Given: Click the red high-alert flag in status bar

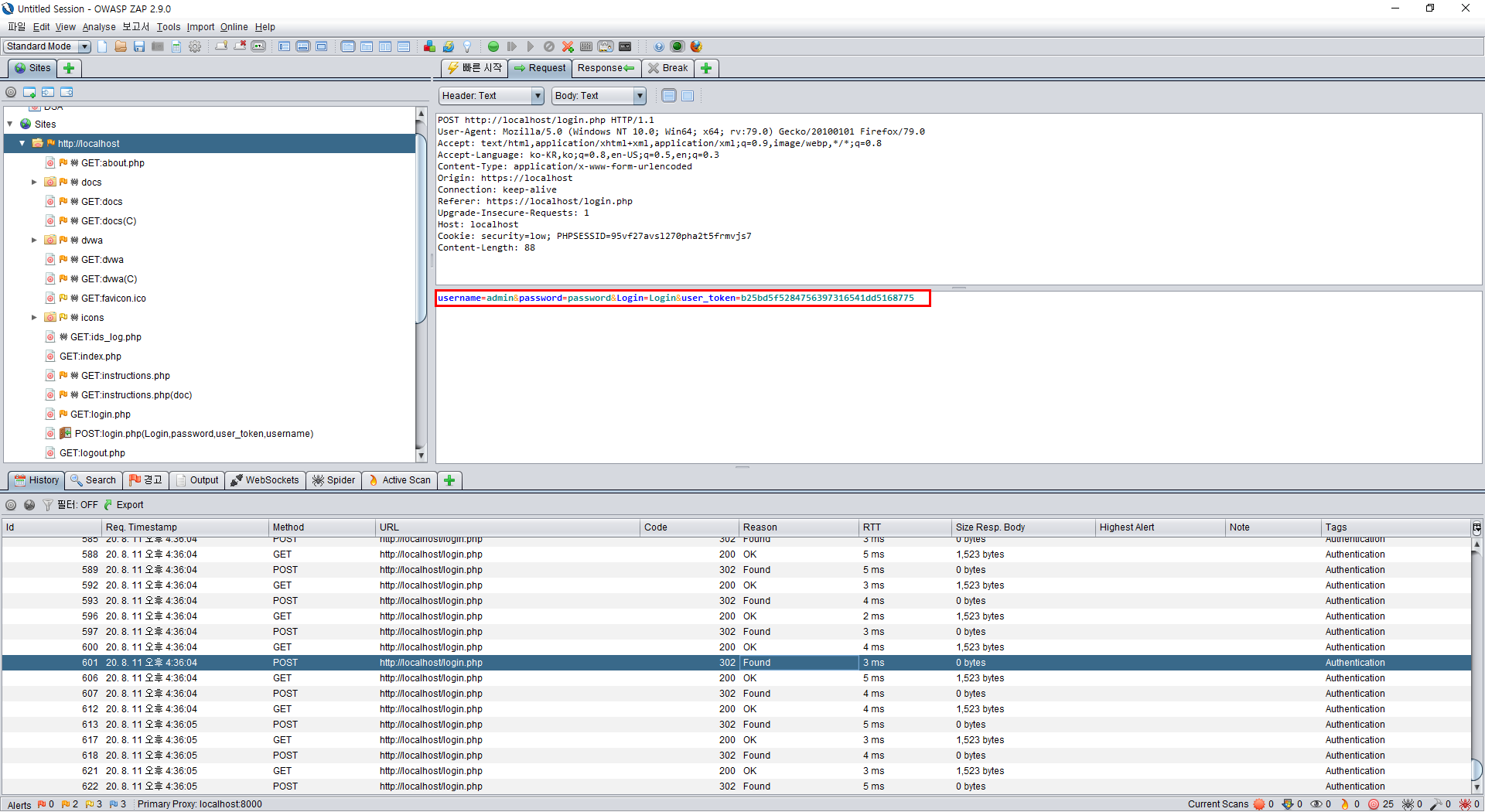Looking at the screenshot, I should [x=42, y=804].
